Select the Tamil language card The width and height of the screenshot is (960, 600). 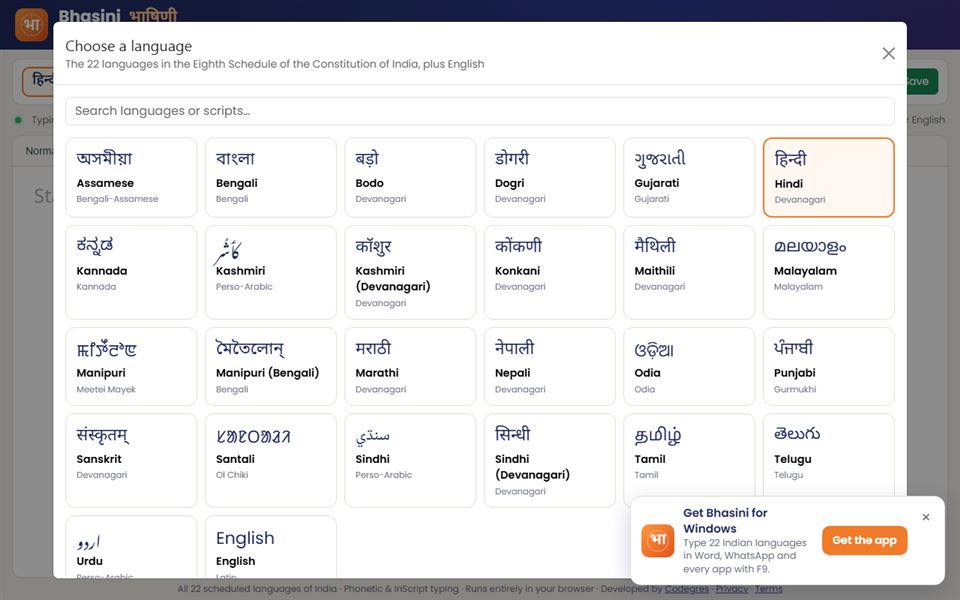pyautogui.click(x=689, y=454)
